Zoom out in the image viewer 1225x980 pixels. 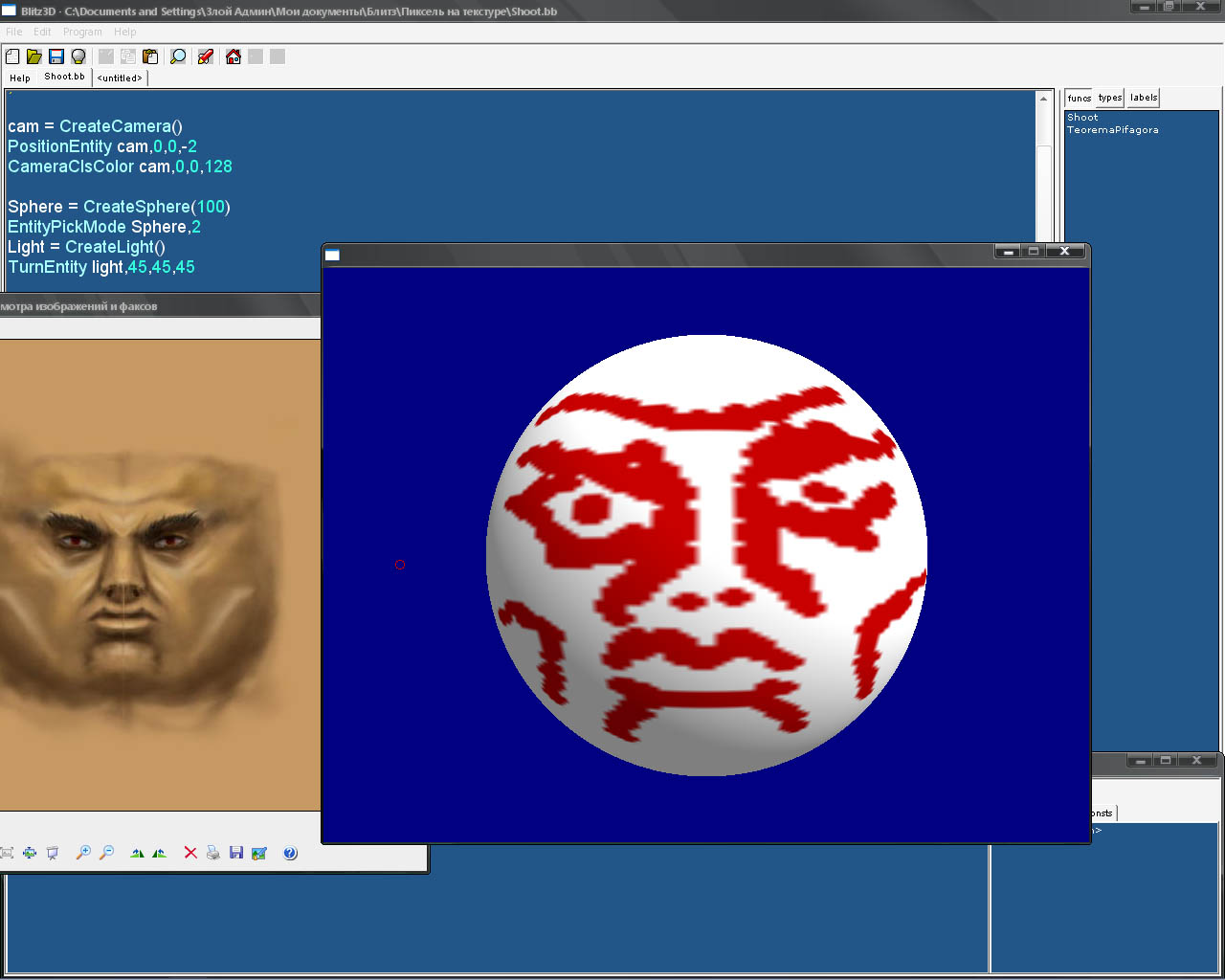(x=106, y=853)
